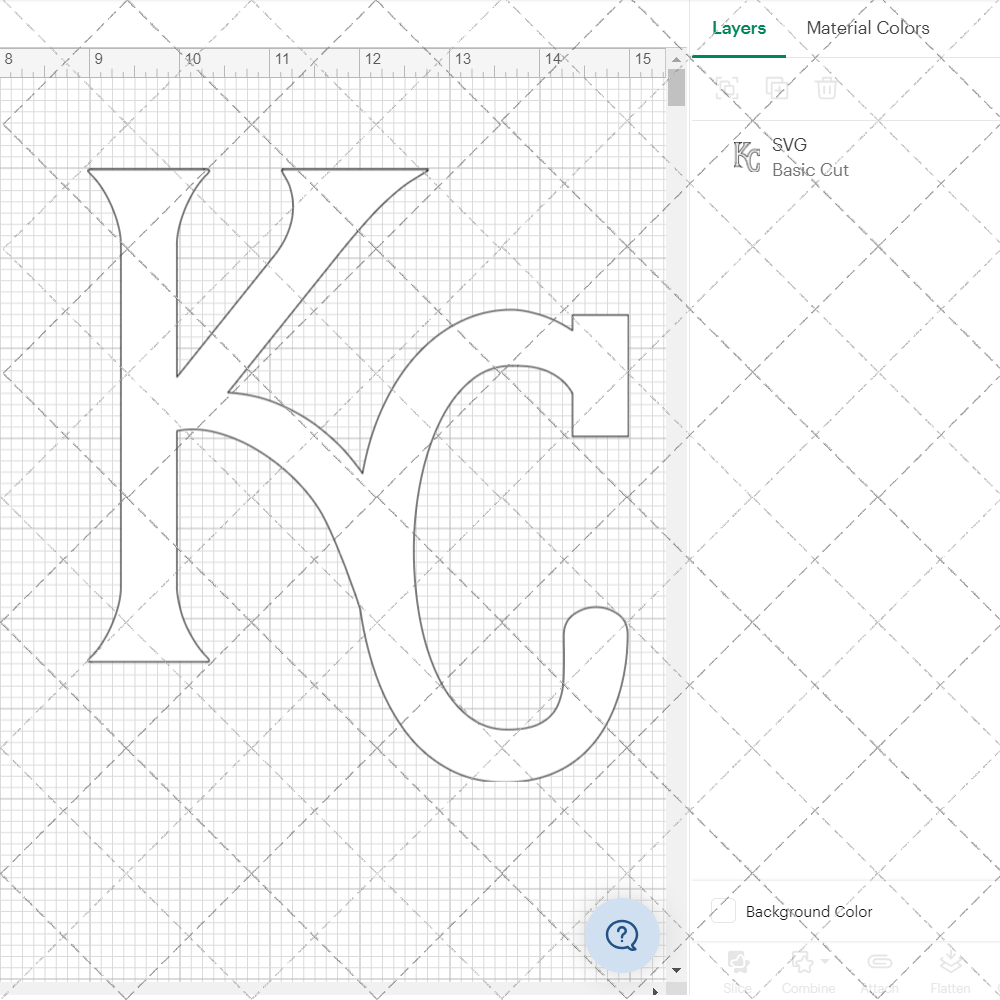The width and height of the screenshot is (1000, 1000).
Task: Switch to the Layers tab
Action: coord(739,28)
